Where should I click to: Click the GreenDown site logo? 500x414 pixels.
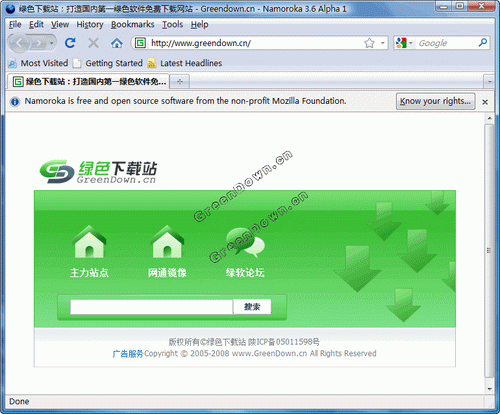(98, 171)
